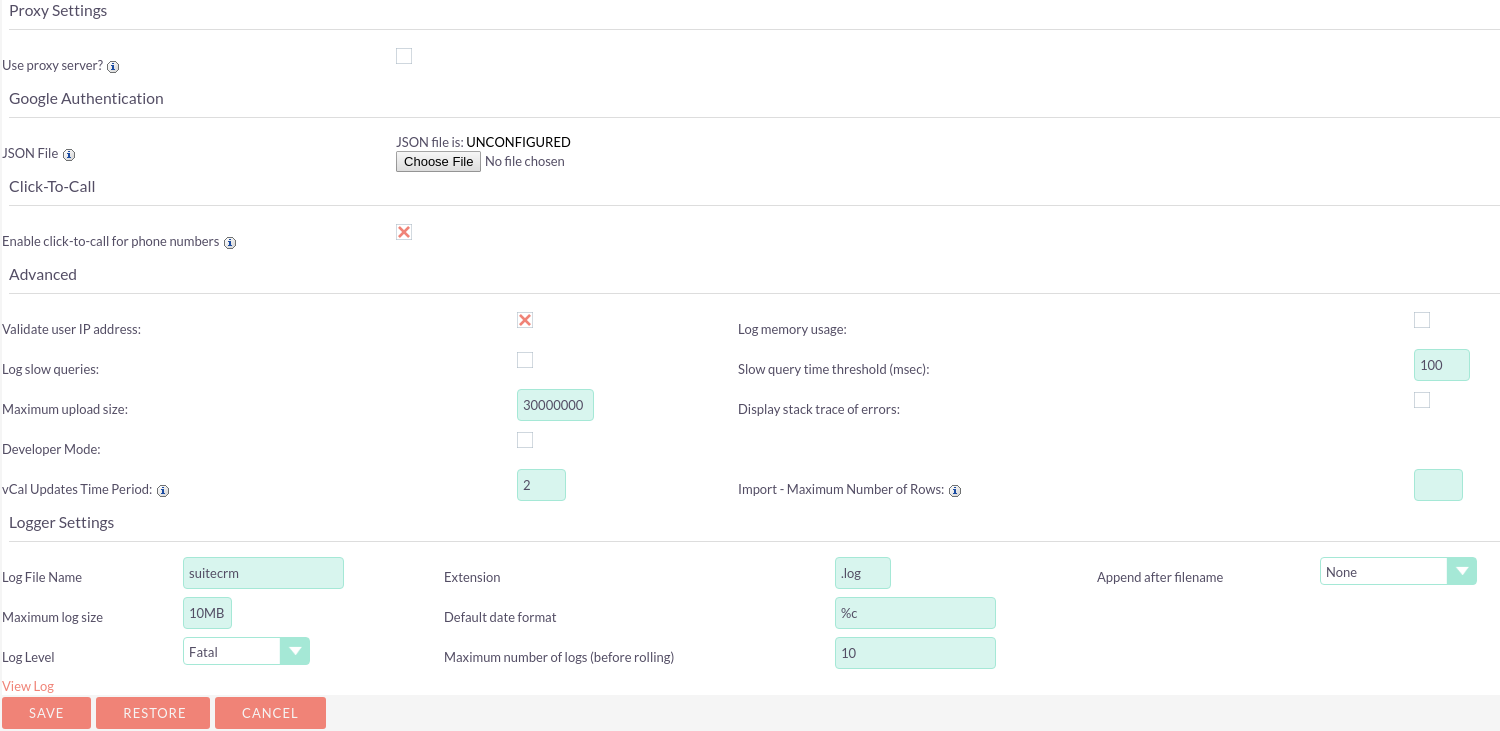Click Choose File to upload a JSON file

point(437,161)
